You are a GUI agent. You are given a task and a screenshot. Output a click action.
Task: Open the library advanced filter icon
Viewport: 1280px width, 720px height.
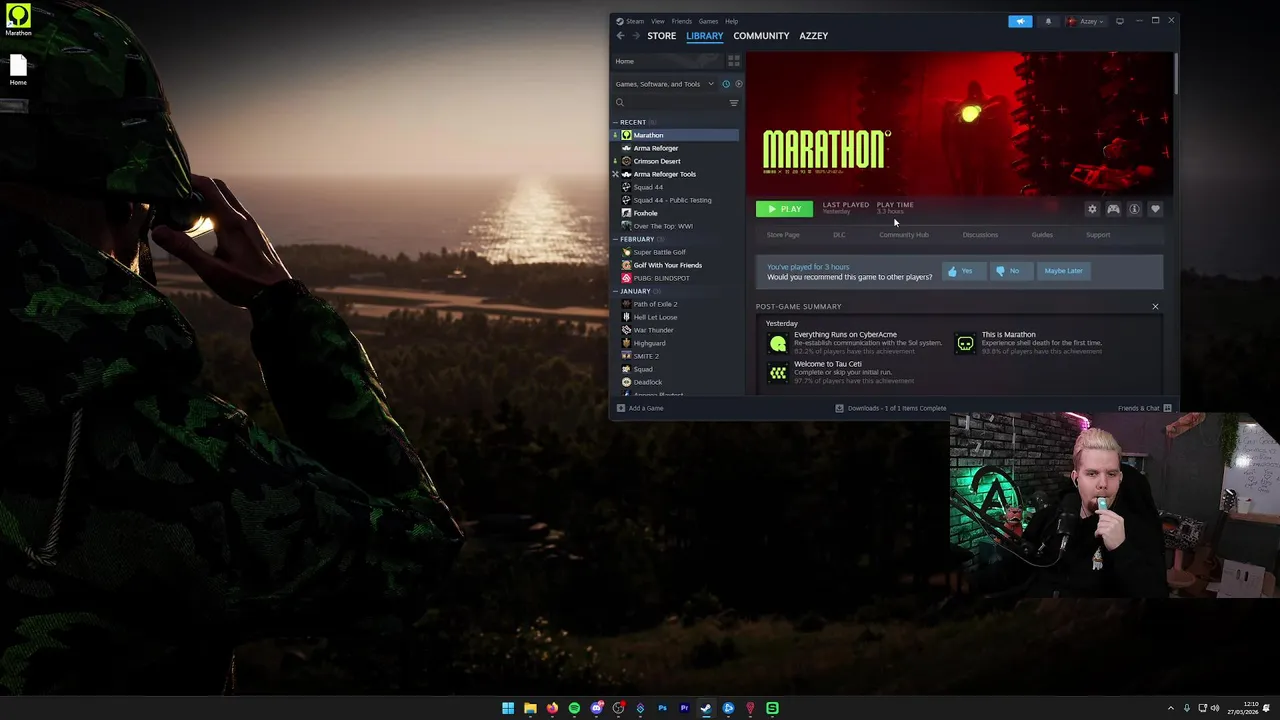click(x=733, y=103)
